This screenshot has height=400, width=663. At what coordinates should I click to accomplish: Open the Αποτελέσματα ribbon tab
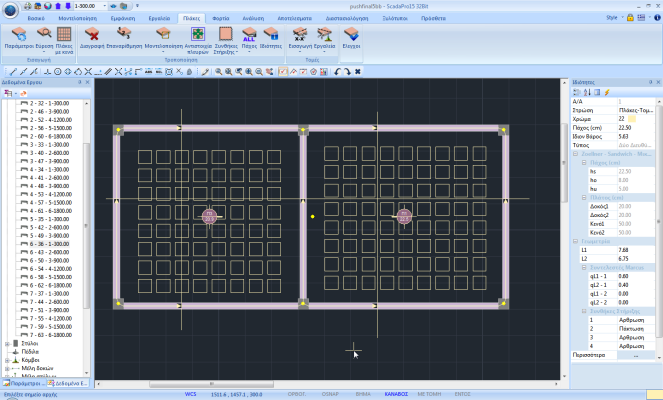294,18
